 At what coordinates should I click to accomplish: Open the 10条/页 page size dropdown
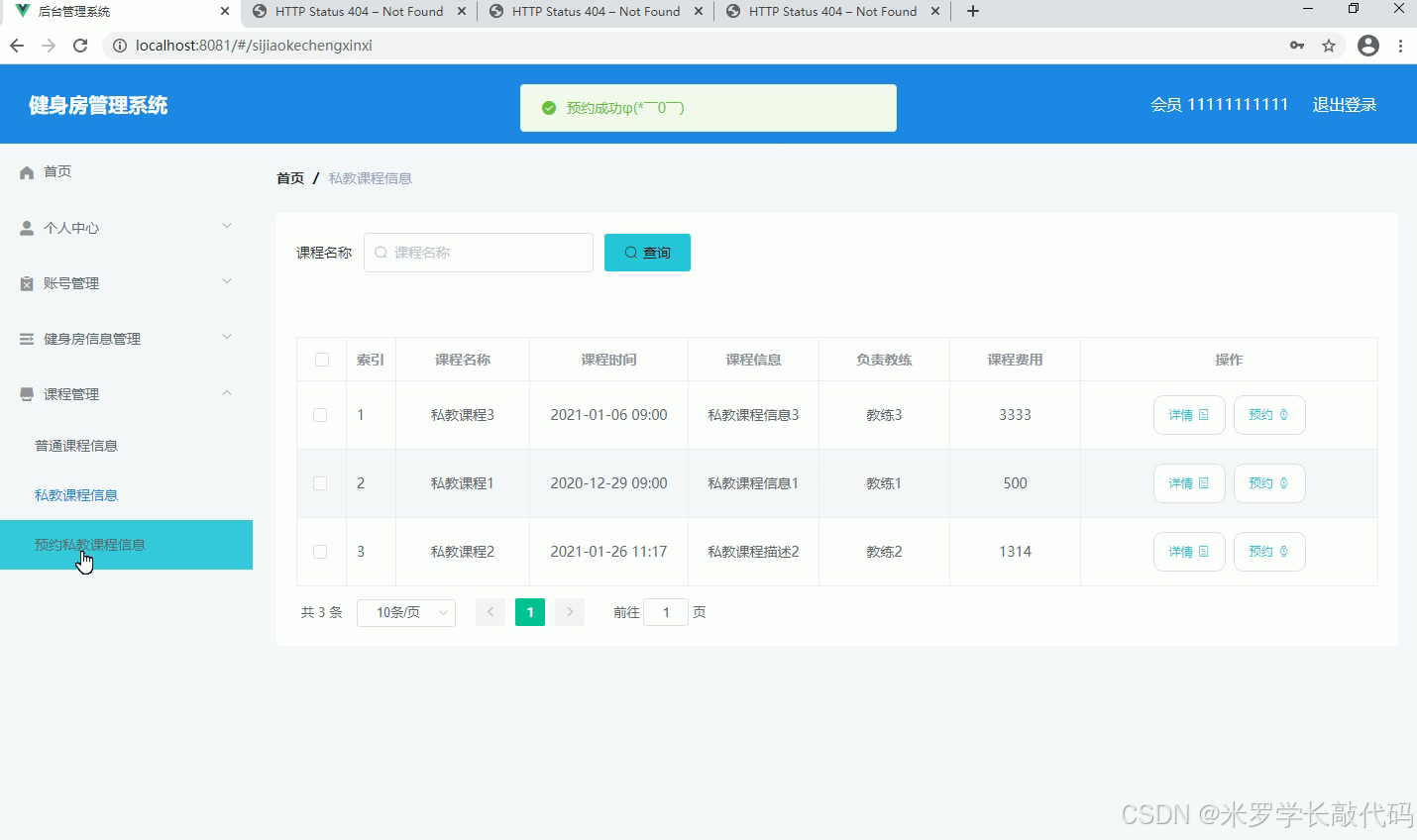(406, 613)
